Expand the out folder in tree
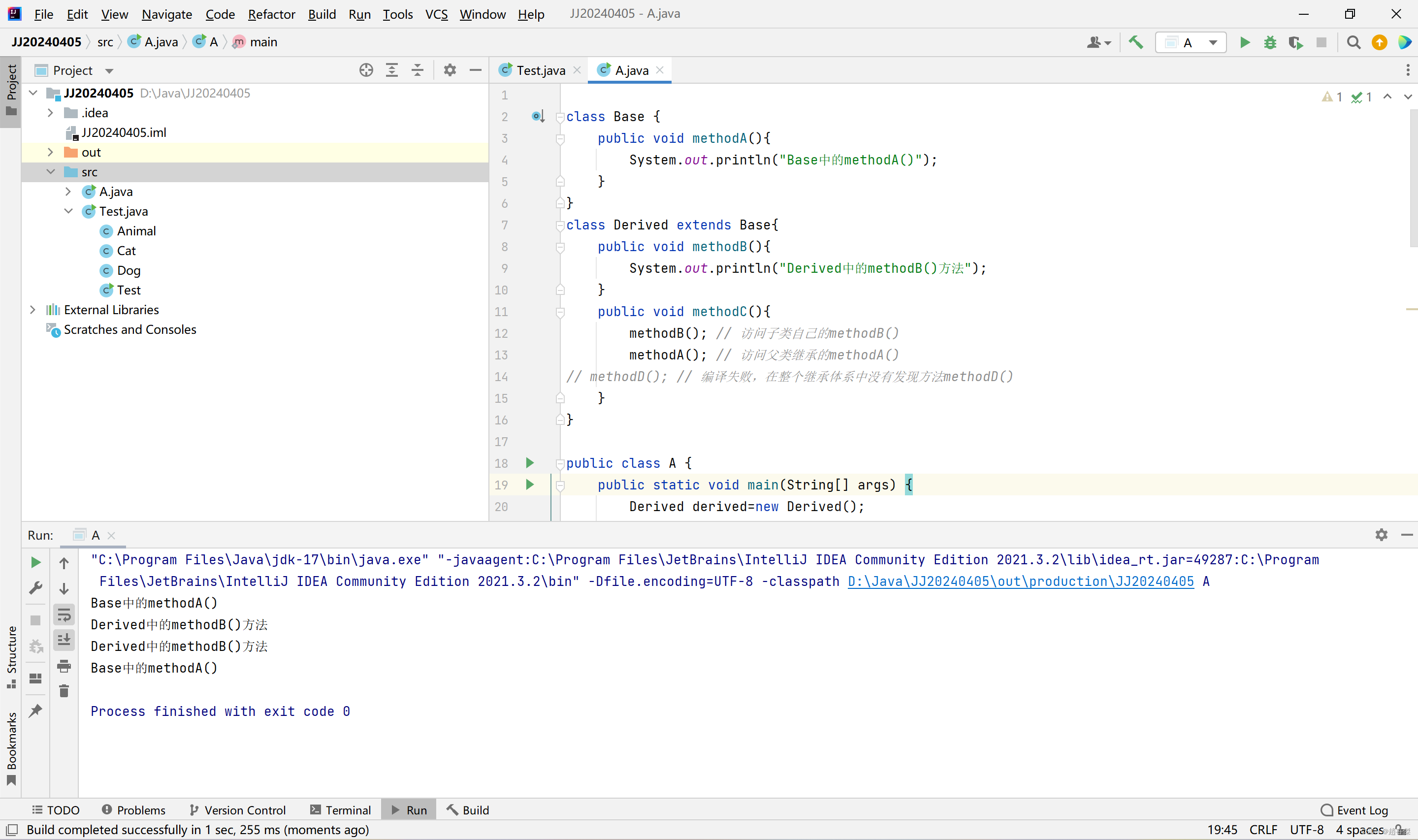The width and height of the screenshot is (1418, 840). tap(50, 152)
